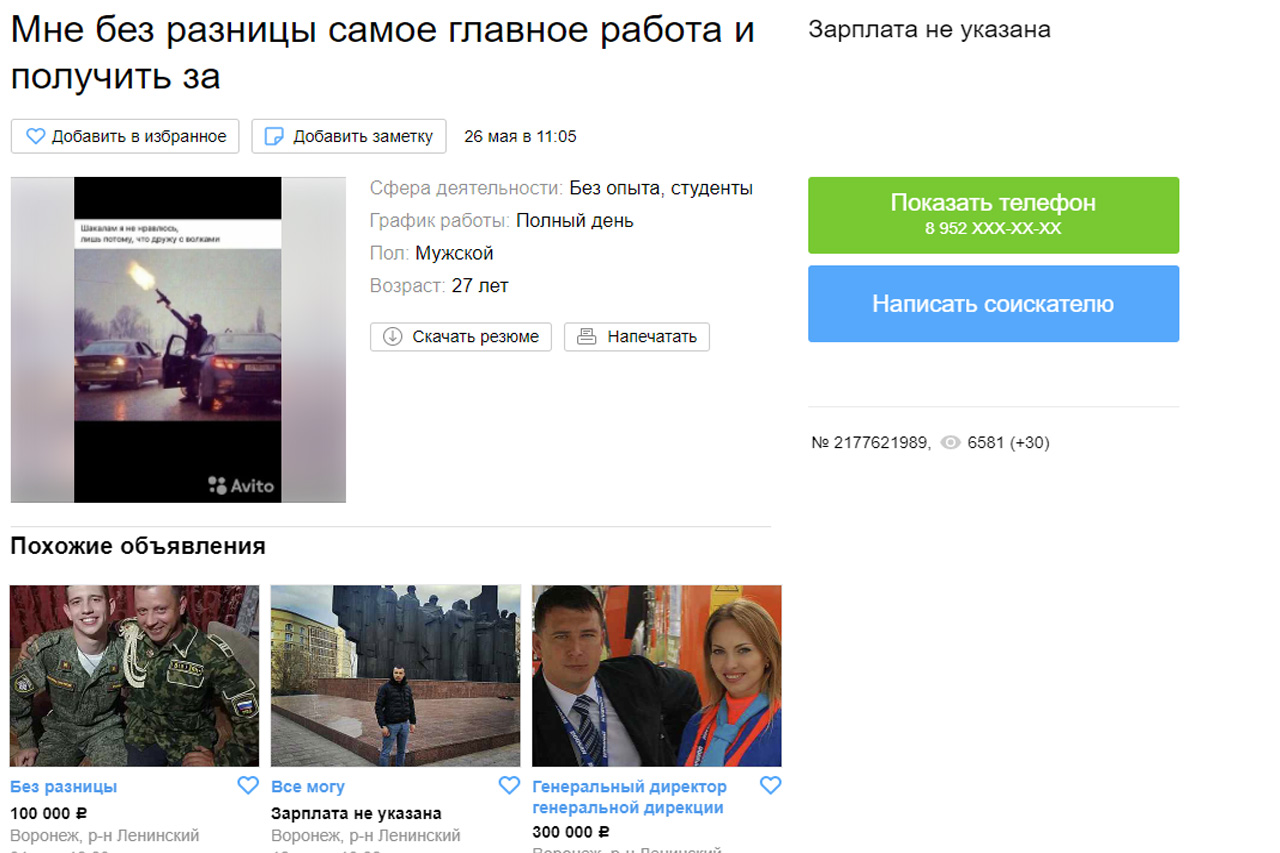
Task: Print resume with "Напечатать" button
Action: pos(636,337)
